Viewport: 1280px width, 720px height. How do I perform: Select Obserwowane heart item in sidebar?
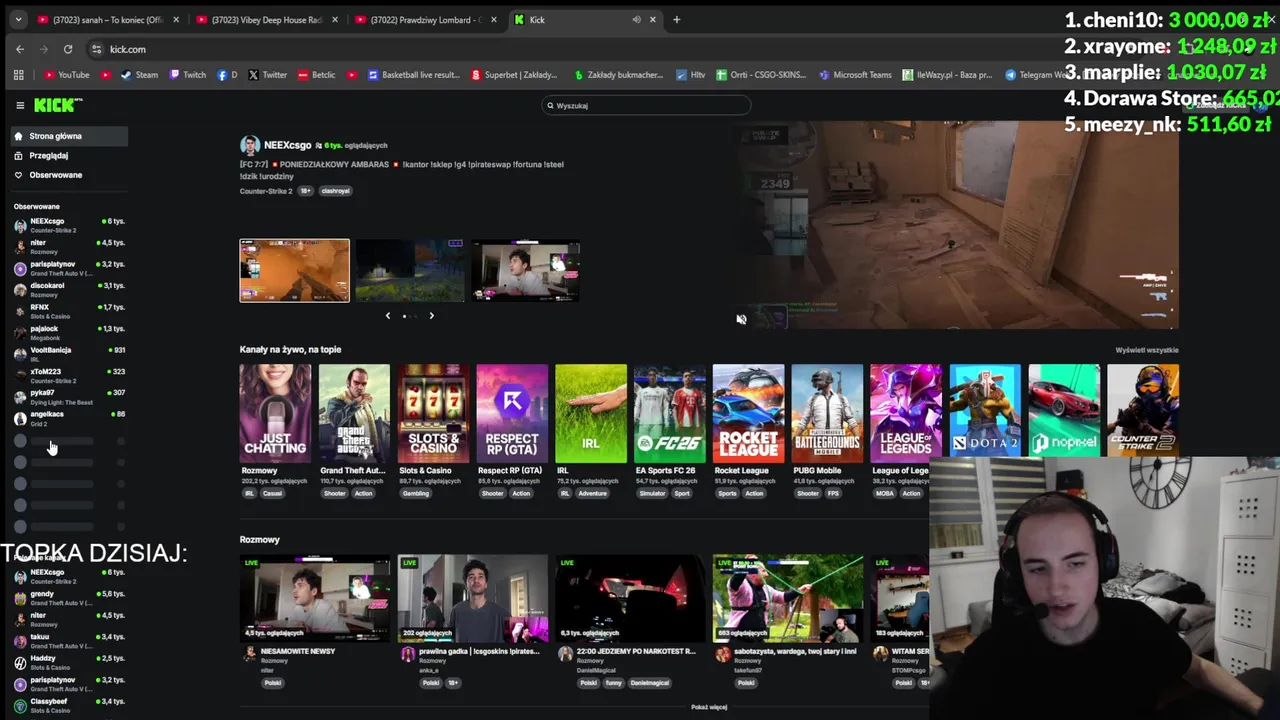coord(68,175)
